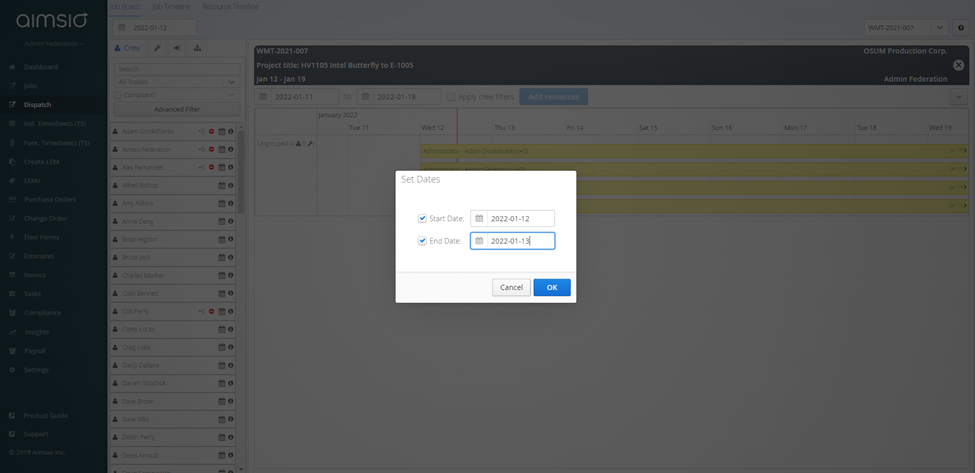
Task: Confirm dates with the OK button
Action: pyautogui.click(x=552, y=288)
